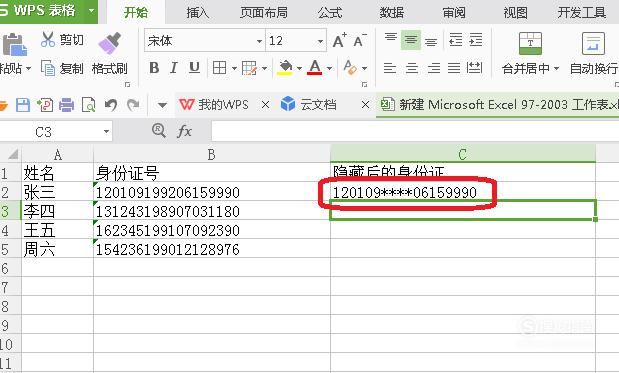Switch to the 开发工具 ribbon tab
This screenshot has width=619, height=373.
tap(581, 13)
